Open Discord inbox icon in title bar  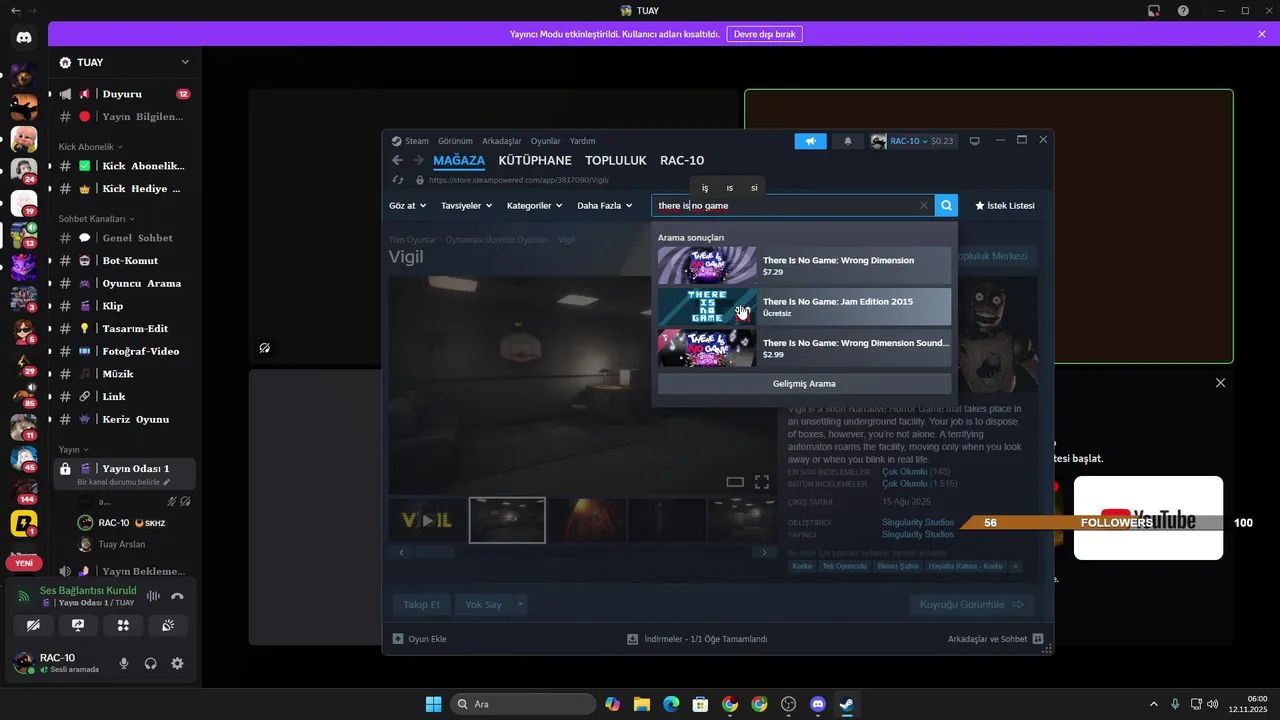coord(1153,11)
